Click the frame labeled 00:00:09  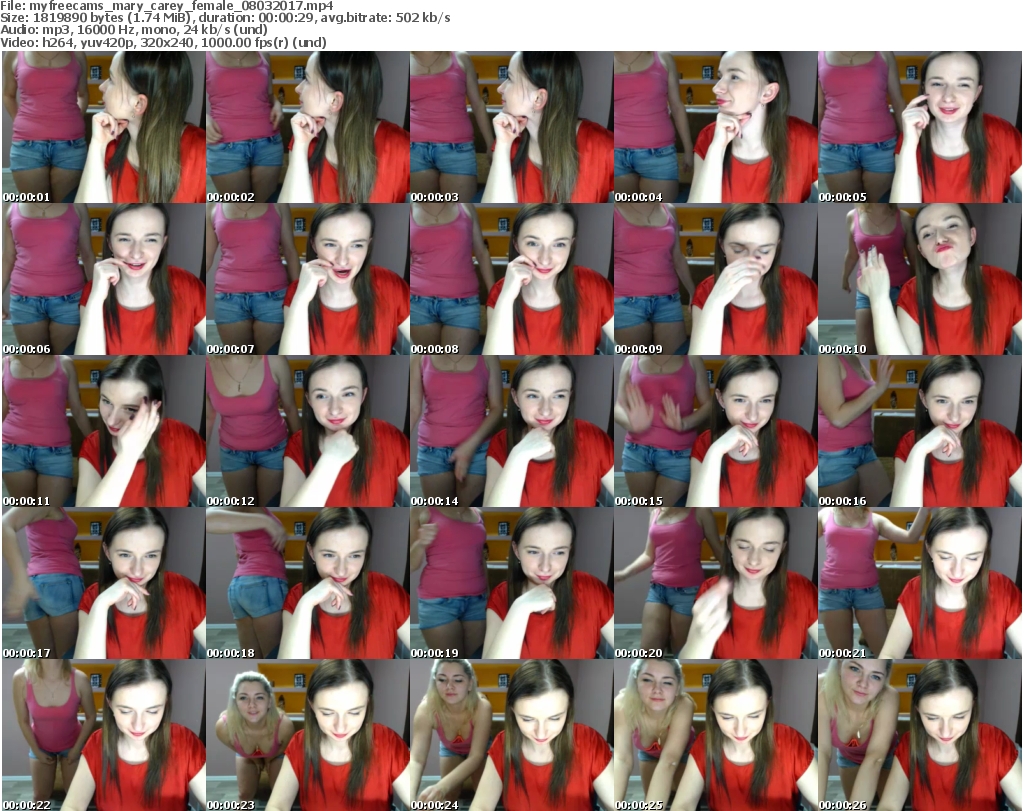pos(716,279)
